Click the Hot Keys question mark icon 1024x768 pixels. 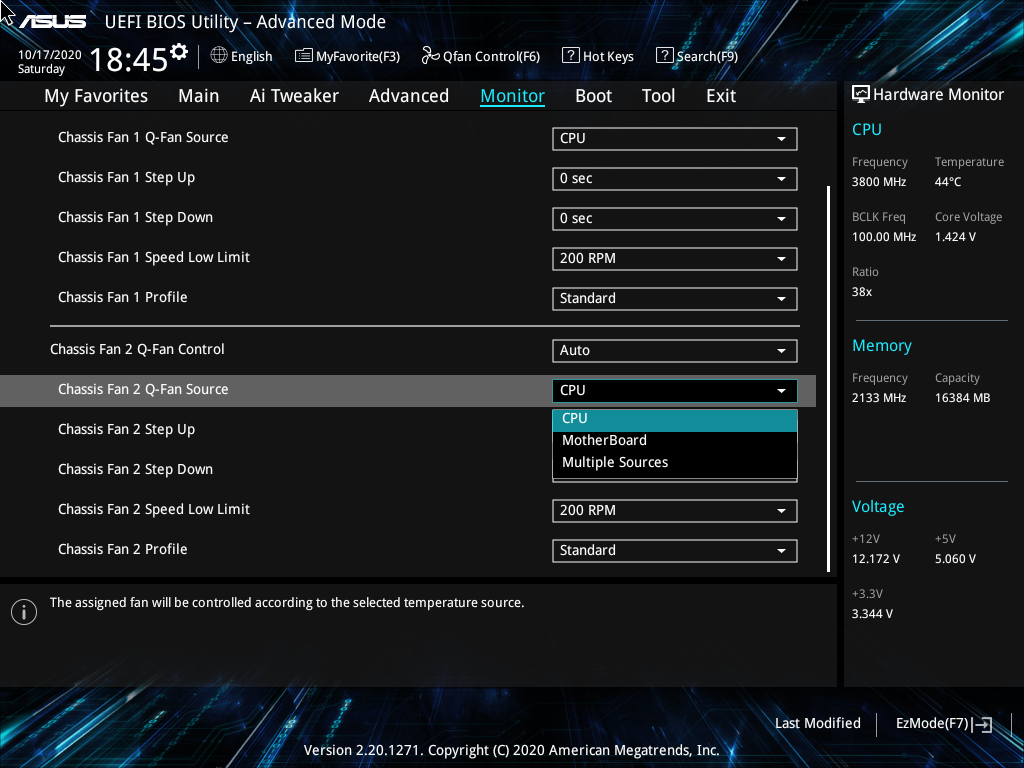coord(570,56)
